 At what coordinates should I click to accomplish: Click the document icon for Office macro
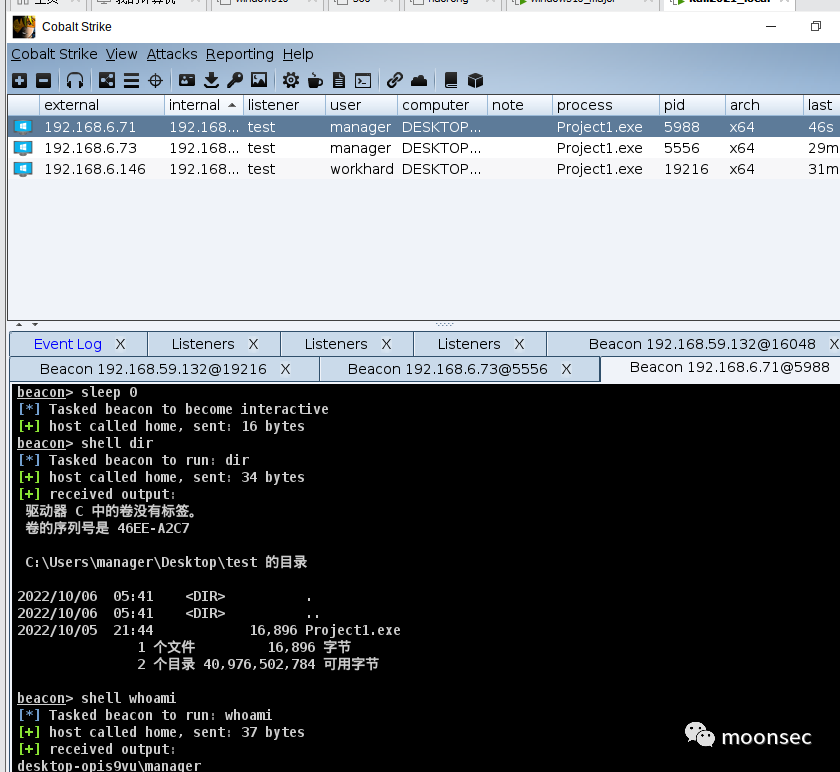coord(339,80)
